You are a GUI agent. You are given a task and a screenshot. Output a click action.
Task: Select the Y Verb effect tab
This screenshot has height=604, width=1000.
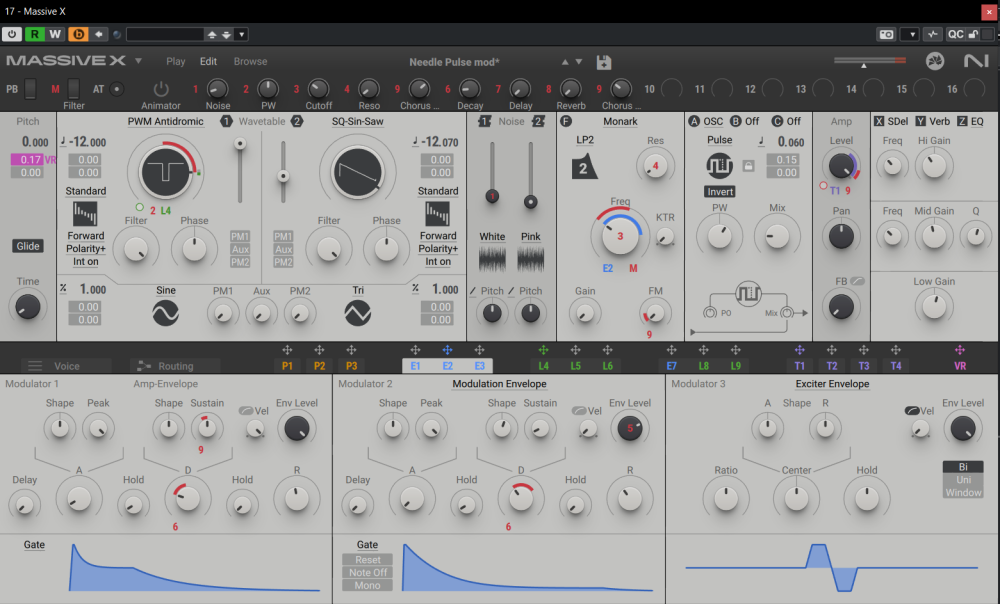click(932, 121)
